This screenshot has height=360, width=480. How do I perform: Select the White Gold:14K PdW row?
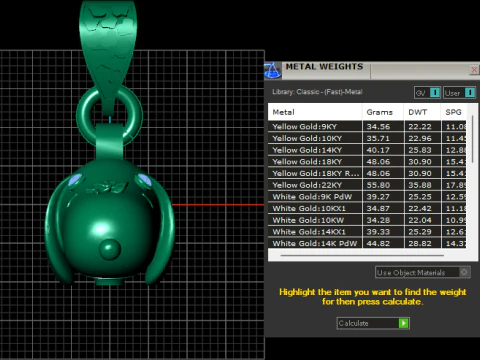click(x=367, y=243)
